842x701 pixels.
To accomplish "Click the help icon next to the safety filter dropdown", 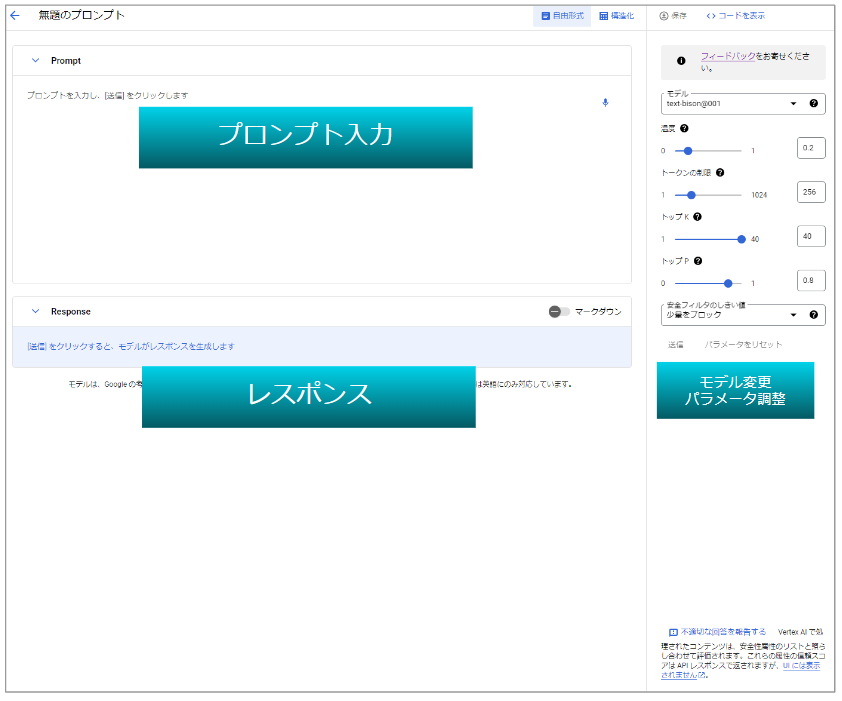I will pyautogui.click(x=814, y=315).
